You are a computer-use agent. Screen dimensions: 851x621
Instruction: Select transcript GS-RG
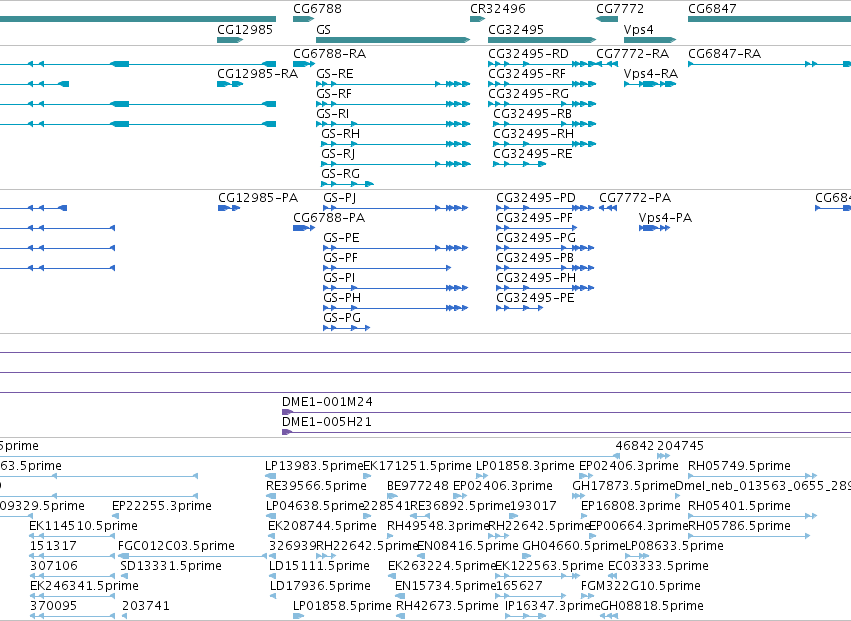point(340,174)
